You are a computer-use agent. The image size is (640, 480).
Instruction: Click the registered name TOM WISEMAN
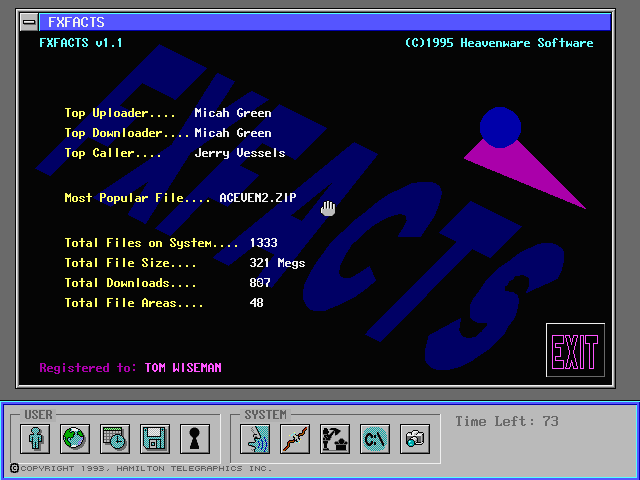[183, 368]
